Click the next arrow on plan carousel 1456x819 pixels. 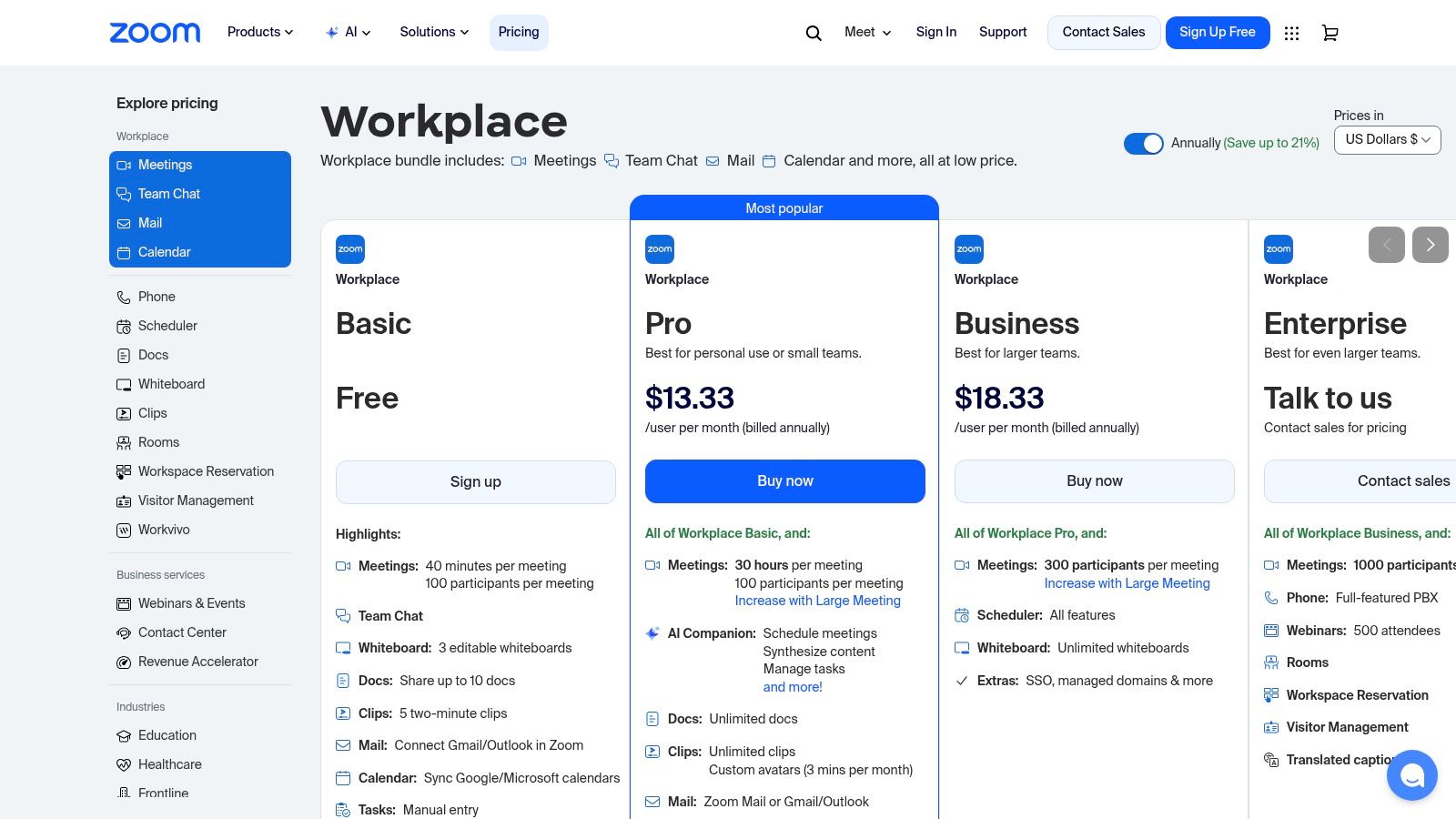click(1430, 245)
